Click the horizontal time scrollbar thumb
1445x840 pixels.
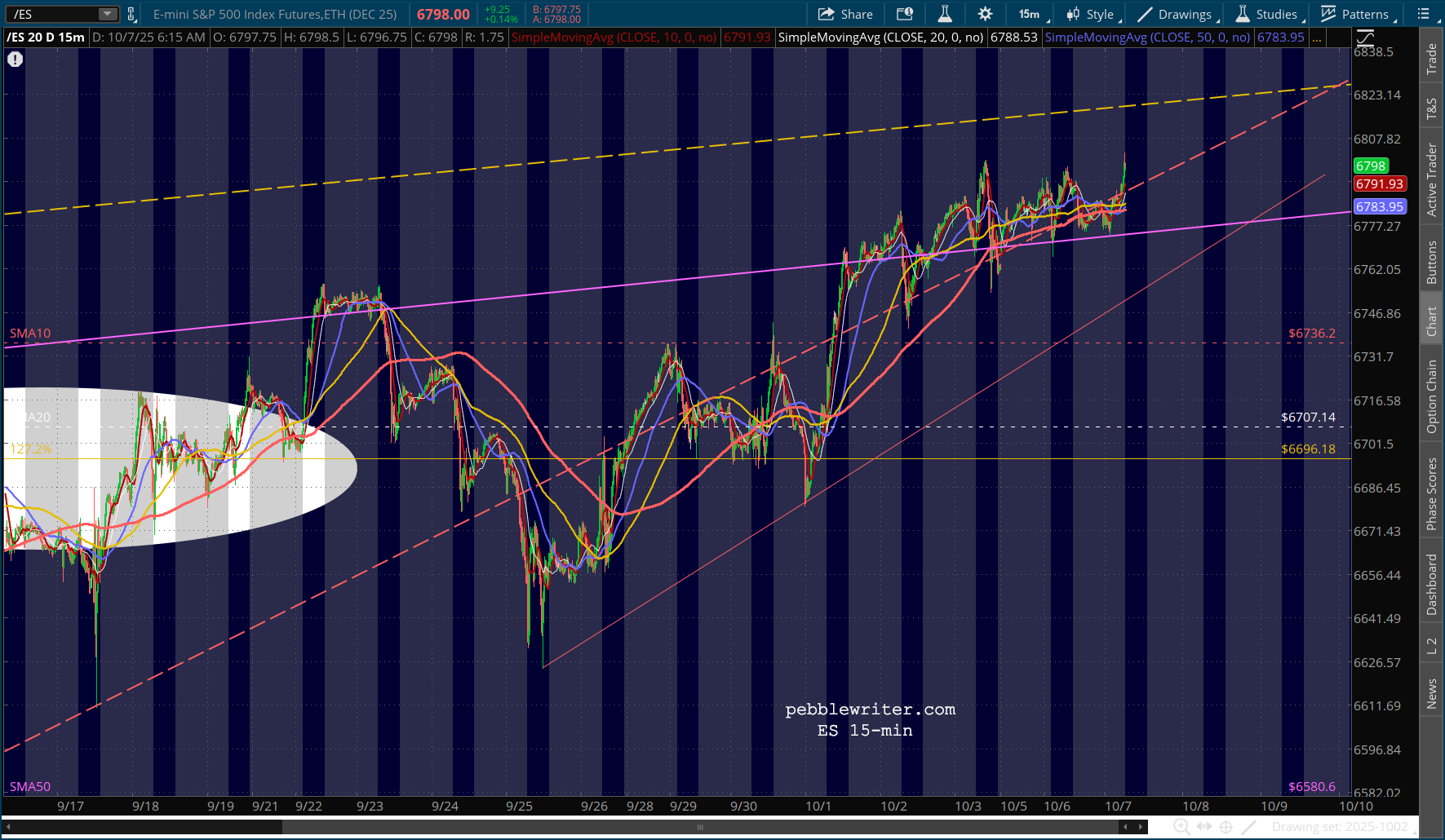(x=699, y=827)
